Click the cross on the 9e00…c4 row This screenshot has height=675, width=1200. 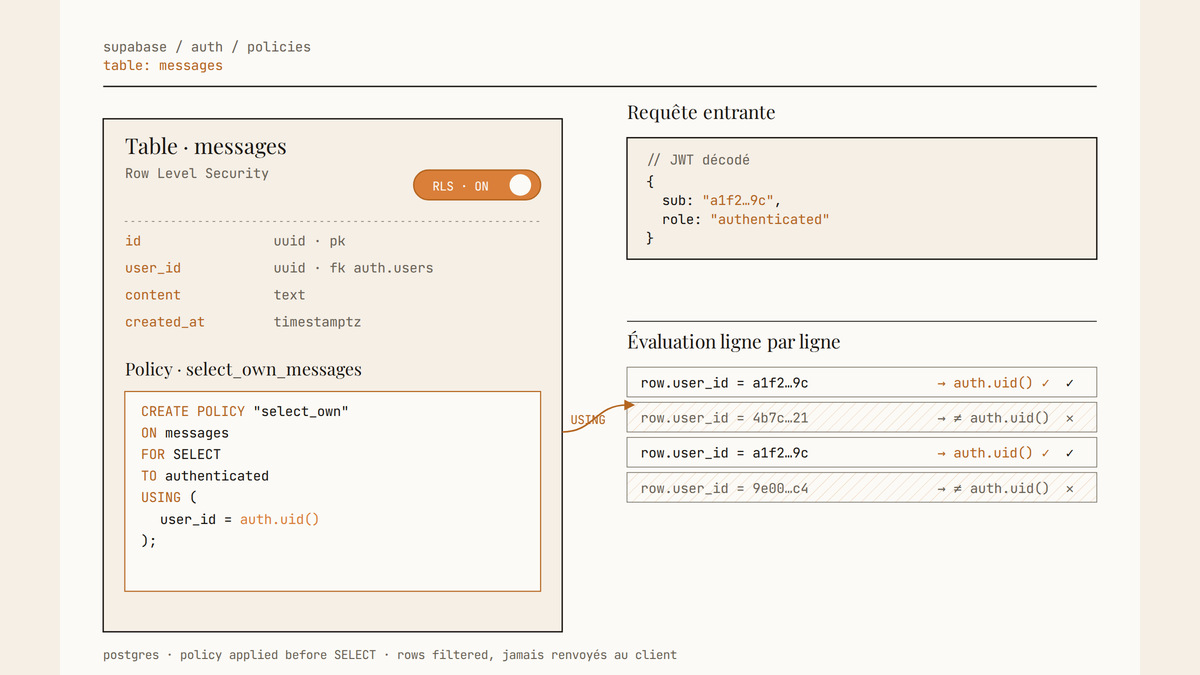(x=1070, y=488)
